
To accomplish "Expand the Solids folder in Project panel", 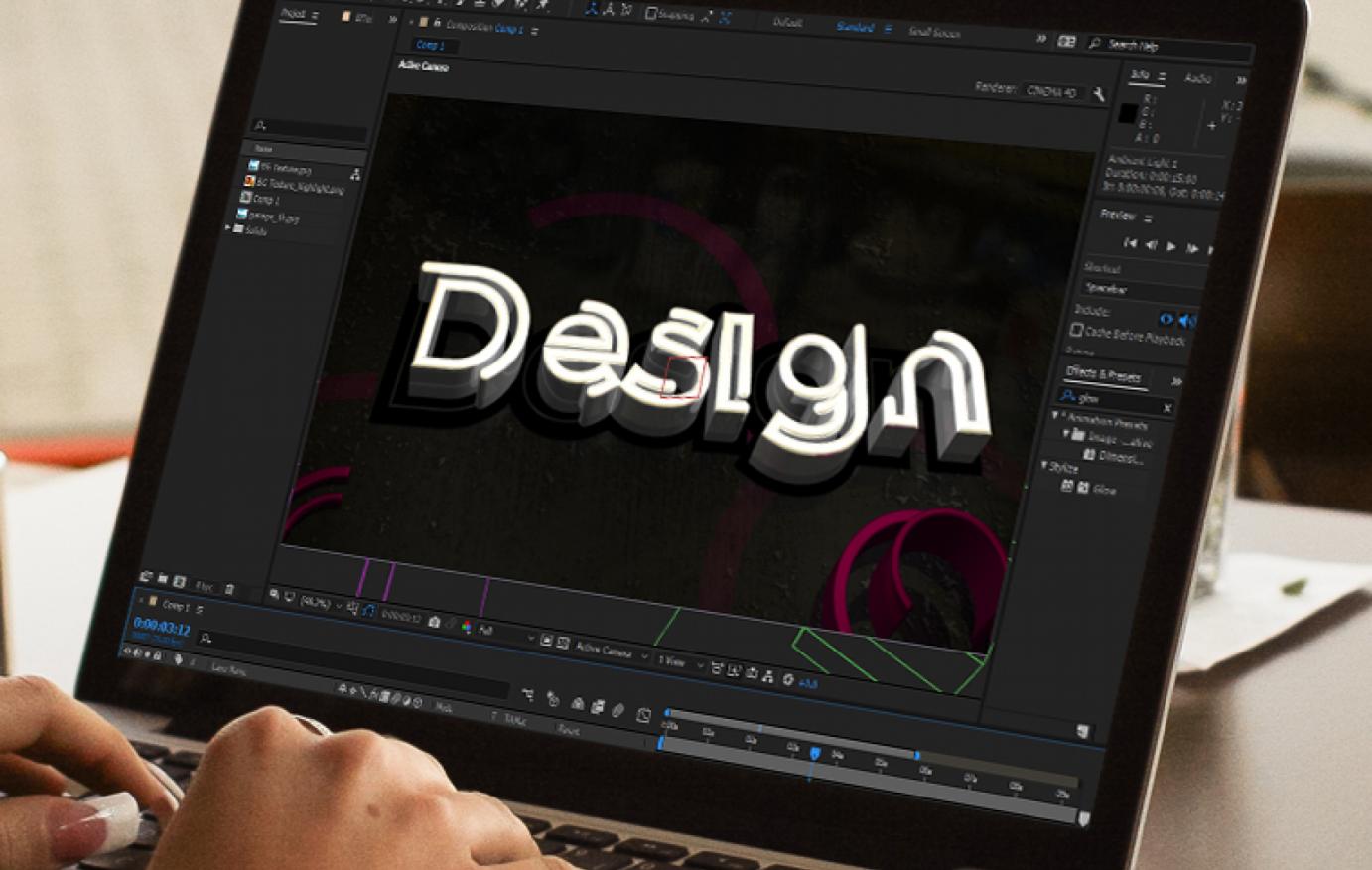I will pyautogui.click(x=227, y=227).
